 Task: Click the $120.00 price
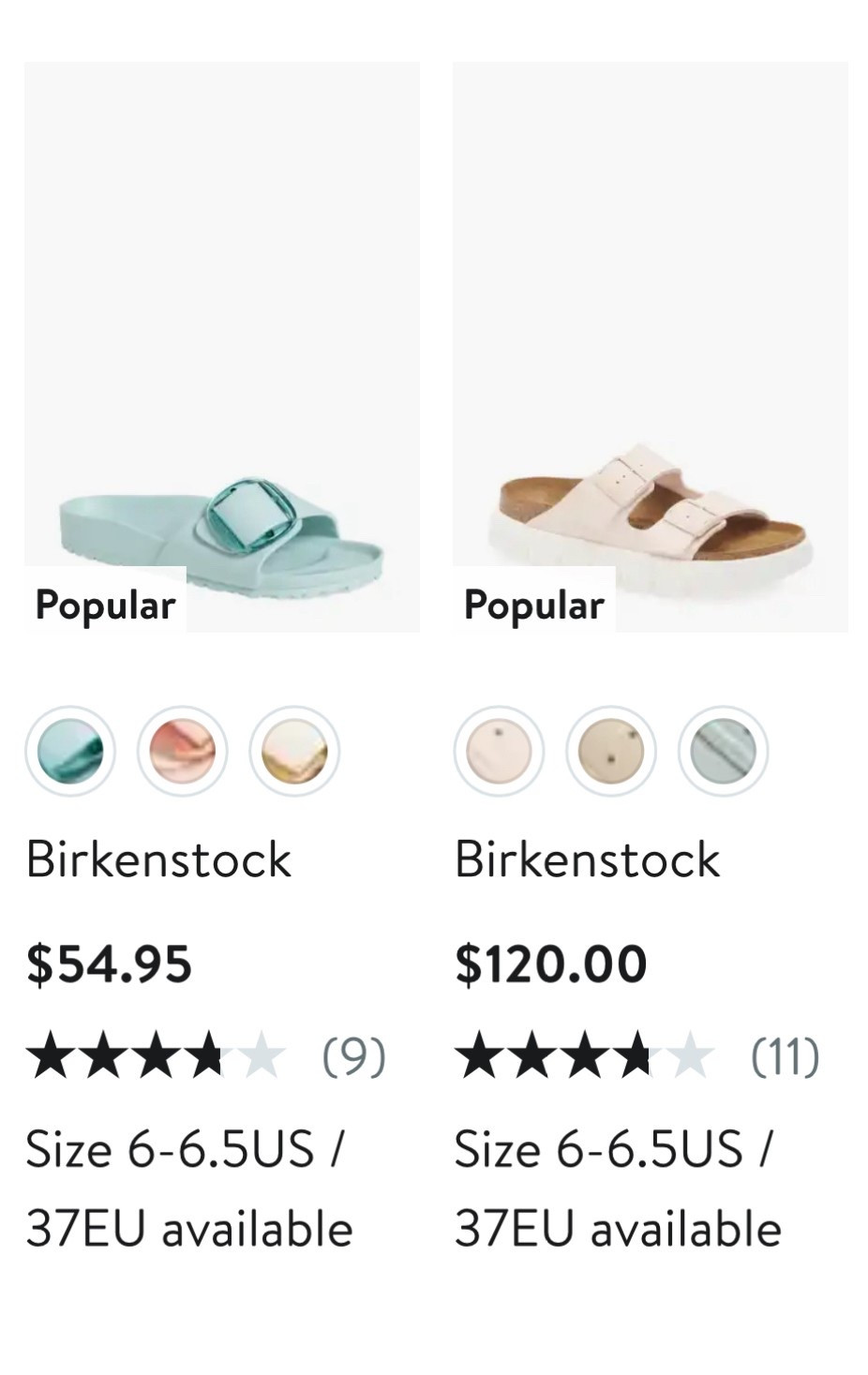(551, 964)
